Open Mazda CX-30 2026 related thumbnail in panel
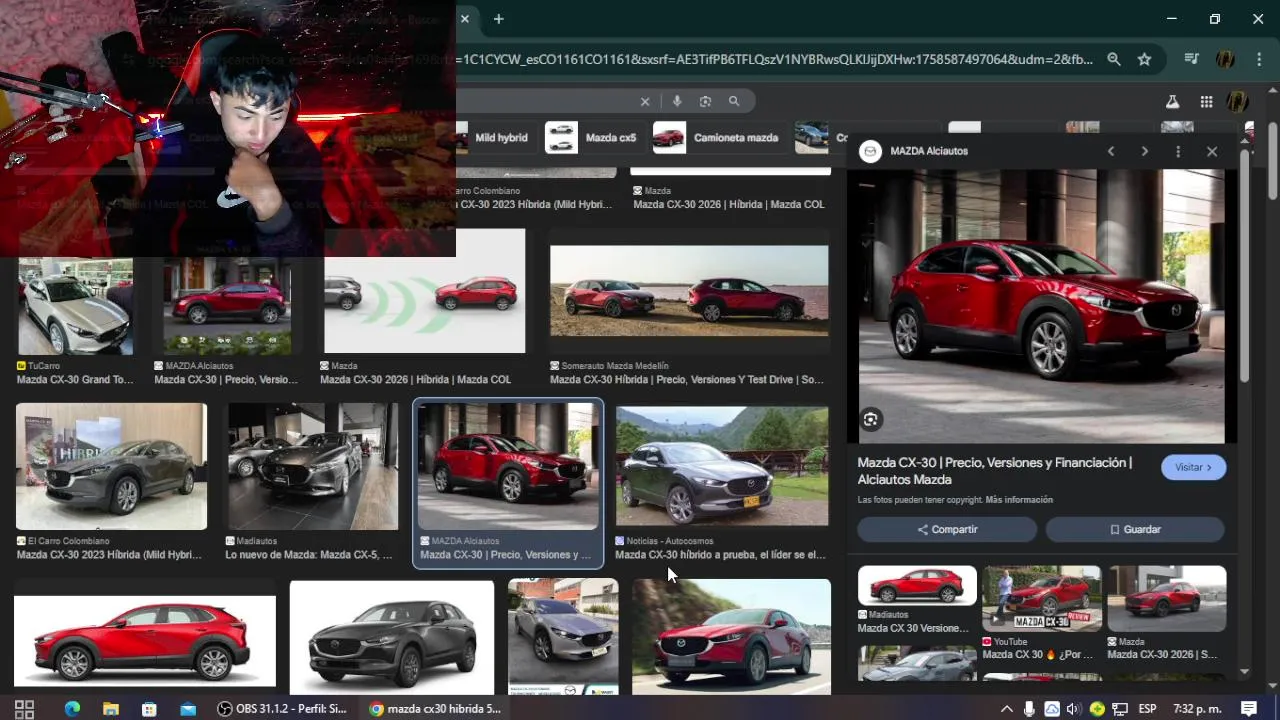This screenshot has width=1280, height=720. point(1166,598)
